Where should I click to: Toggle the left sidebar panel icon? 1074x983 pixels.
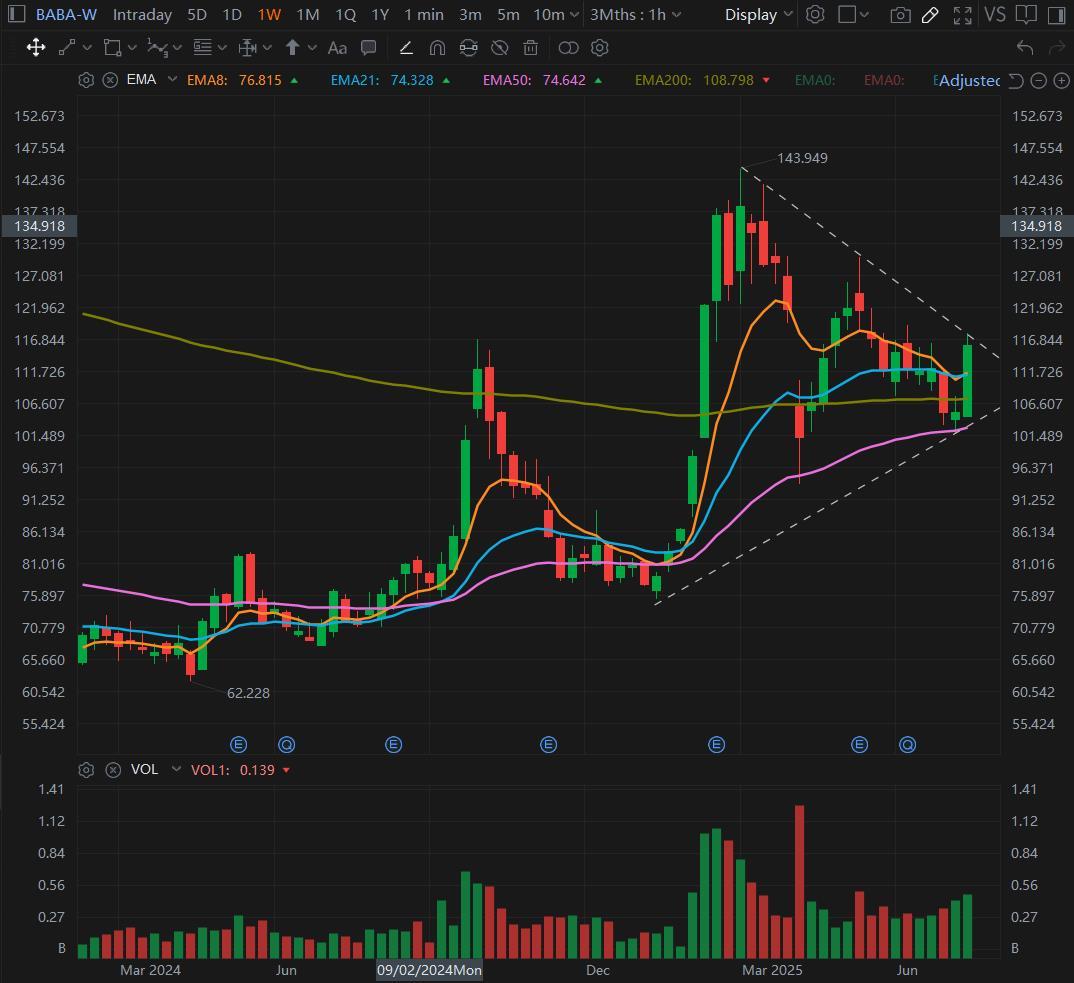pos(16,14)
